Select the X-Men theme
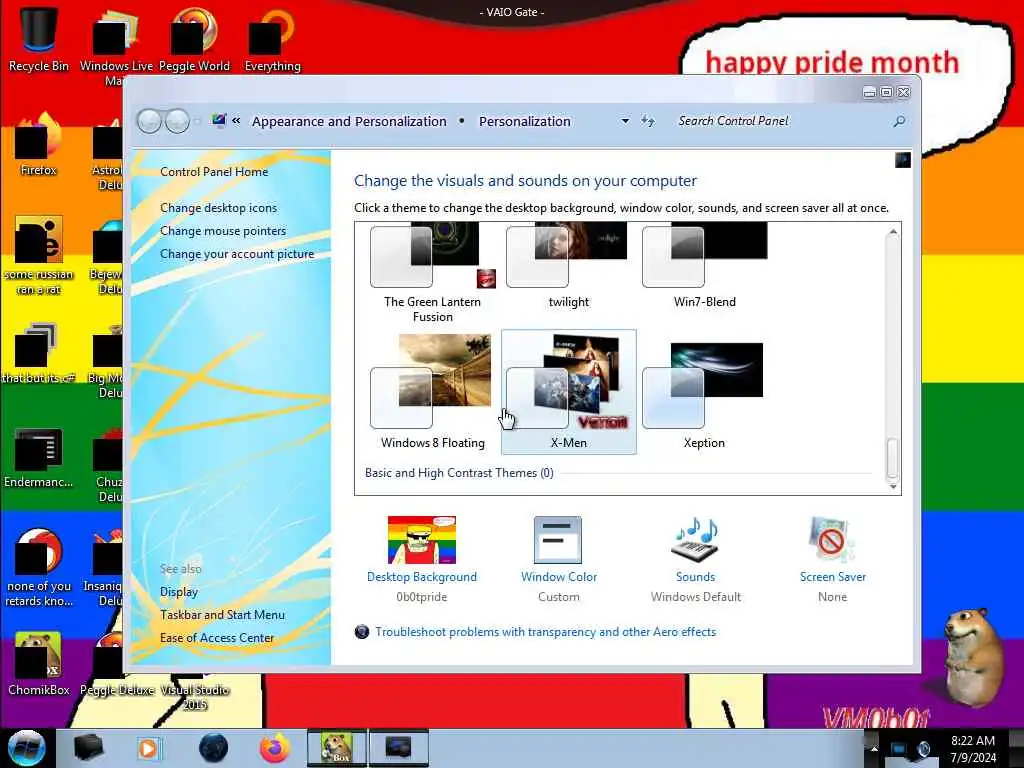 pos(568,392)
